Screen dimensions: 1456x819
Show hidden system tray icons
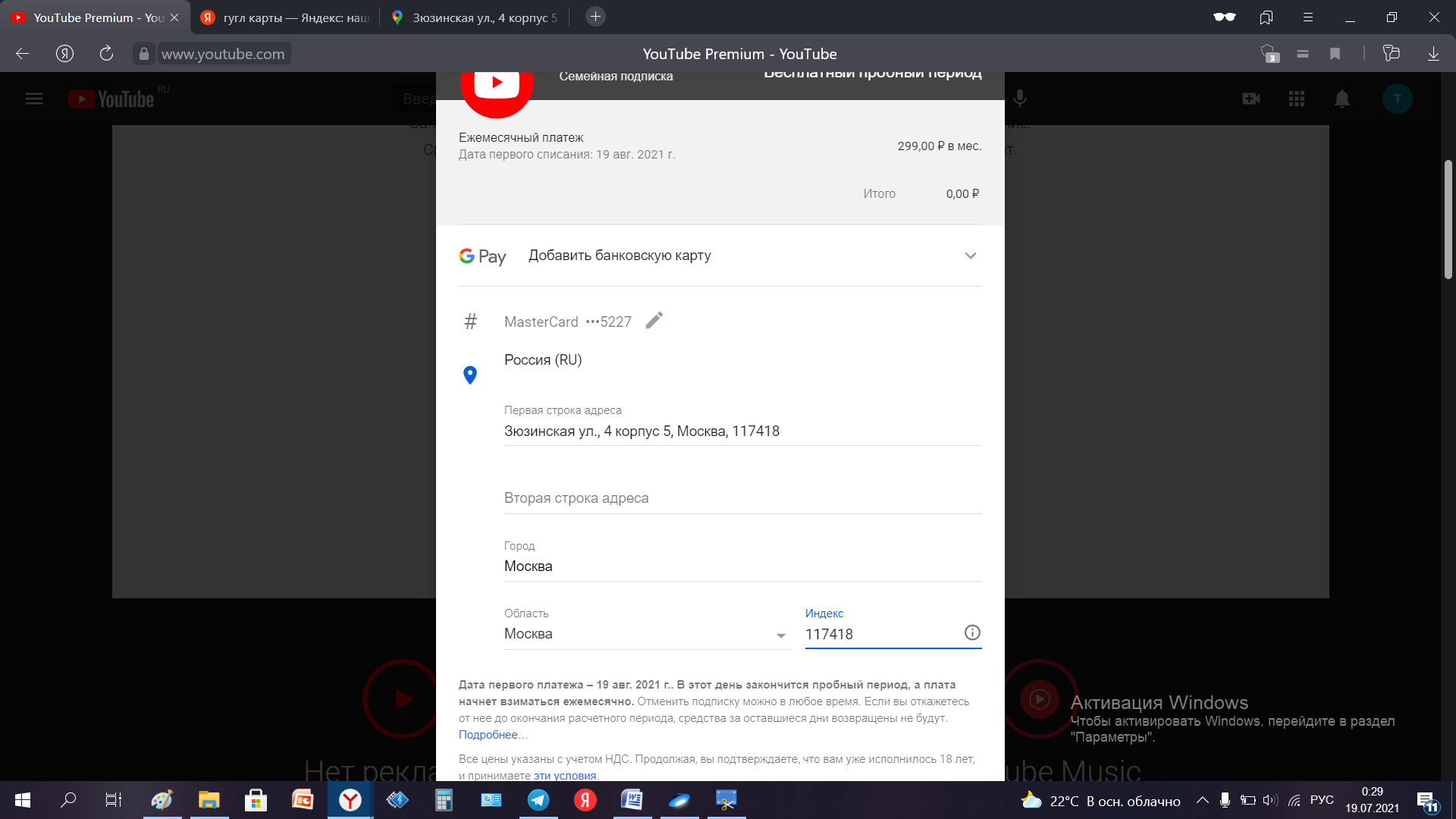pyautogui.click(x=1203, y=800)
